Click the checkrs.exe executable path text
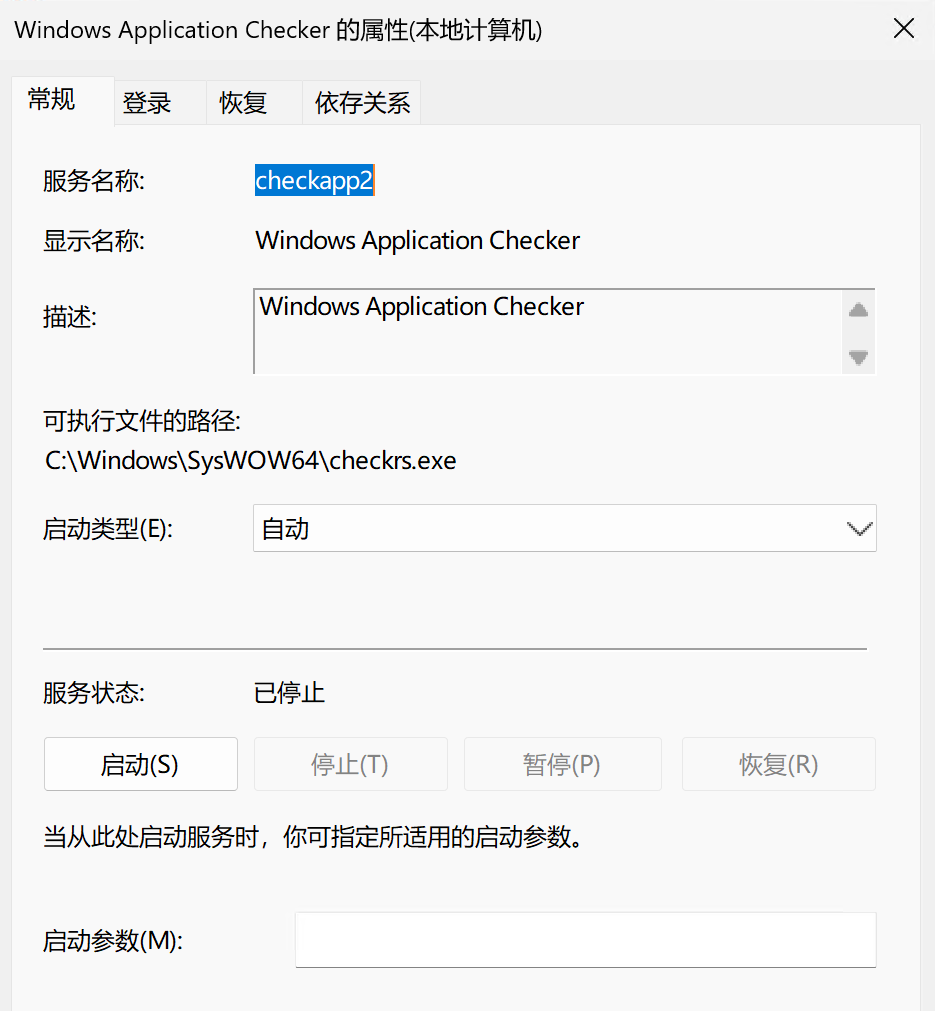Viewport: 935px width, 1011px height. [x=251, y=461]
